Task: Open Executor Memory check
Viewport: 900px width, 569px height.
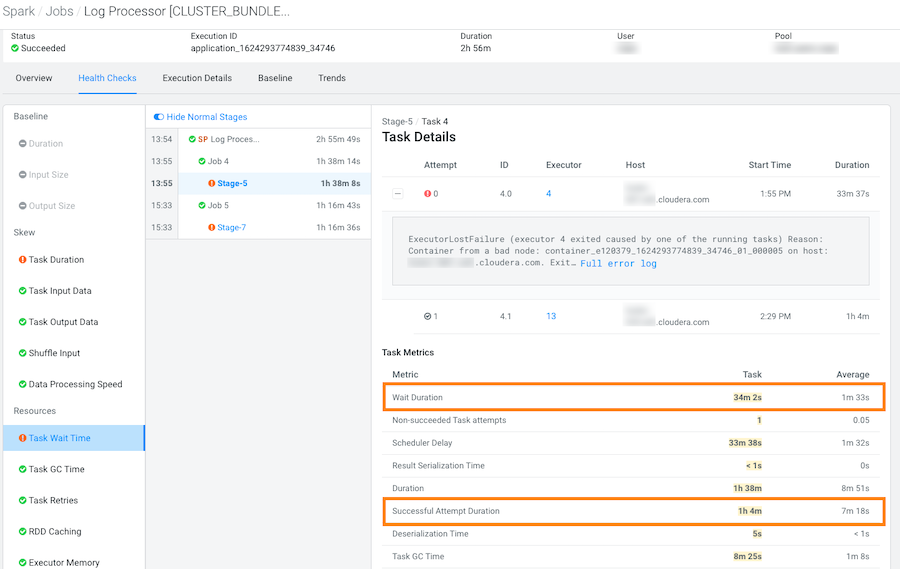Action: coord(64,563)
